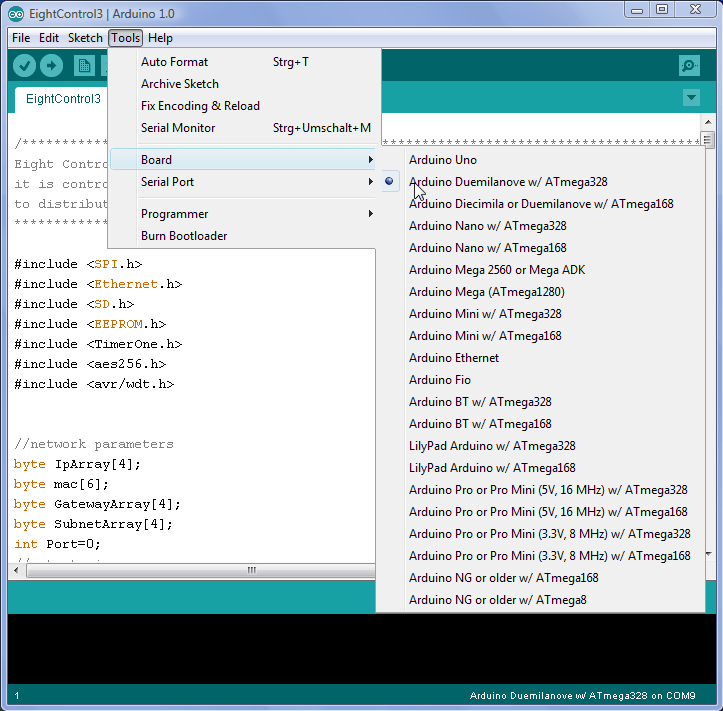Viewport: 723px width, 711px height.
Task: Click the board list scroll-down arrow
Action: pyautogui.click(x=709, y=554)
